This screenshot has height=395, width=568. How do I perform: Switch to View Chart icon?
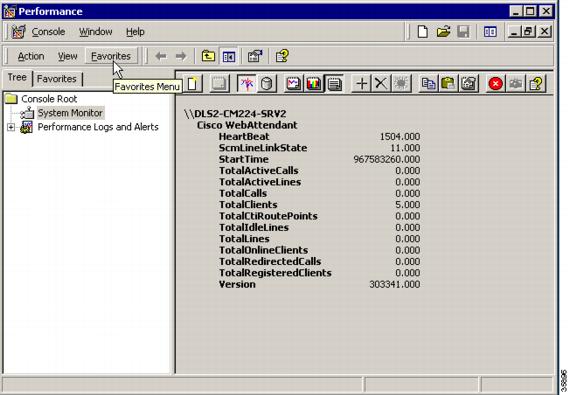(x=293, y=84)
